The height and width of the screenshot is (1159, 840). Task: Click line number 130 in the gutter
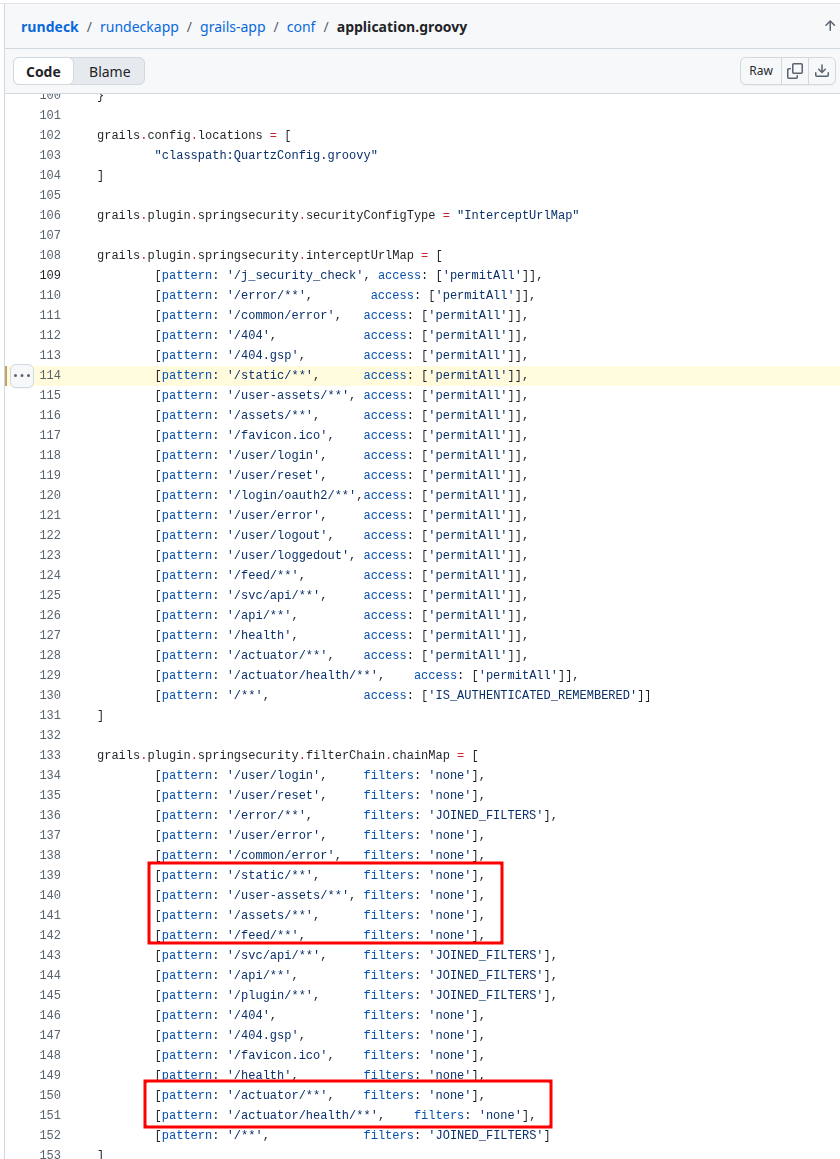tap(50, 695)
